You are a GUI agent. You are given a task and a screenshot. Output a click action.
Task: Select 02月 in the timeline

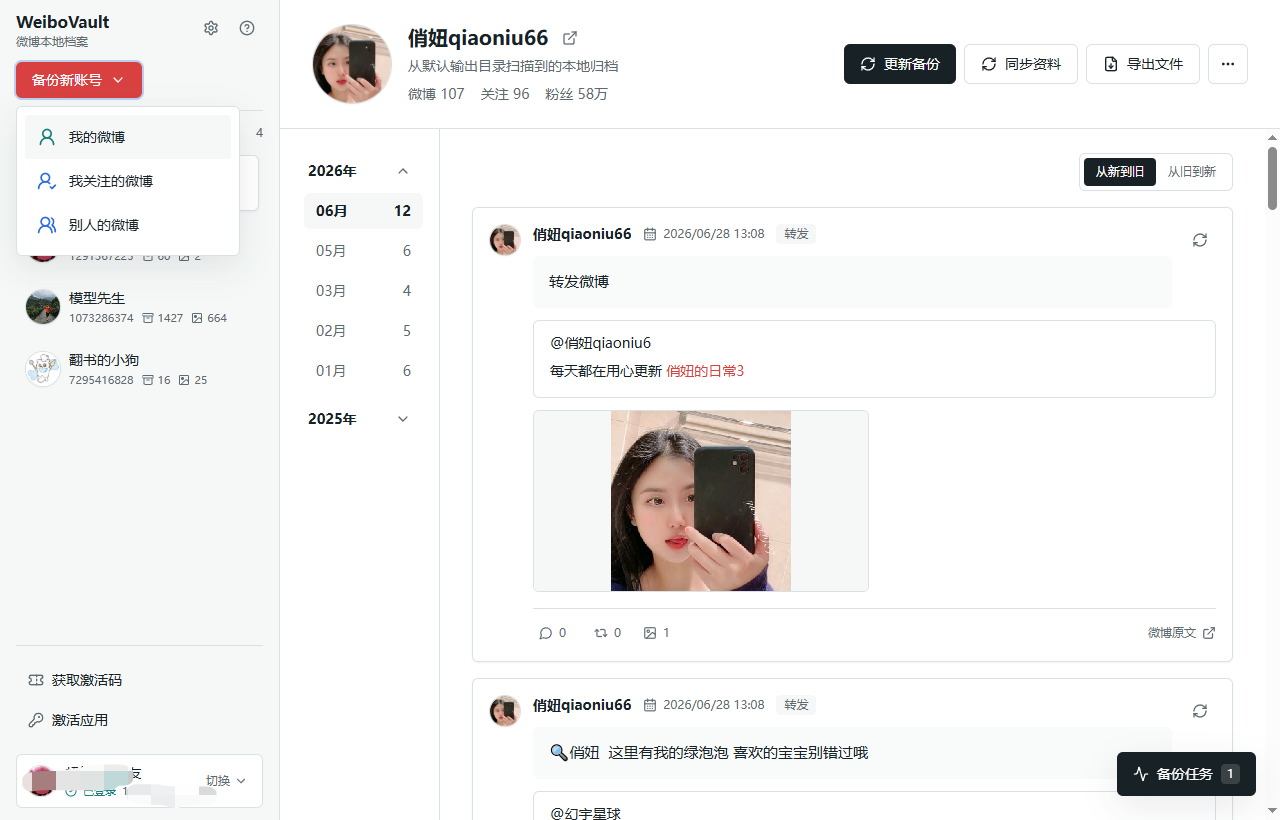363,331
